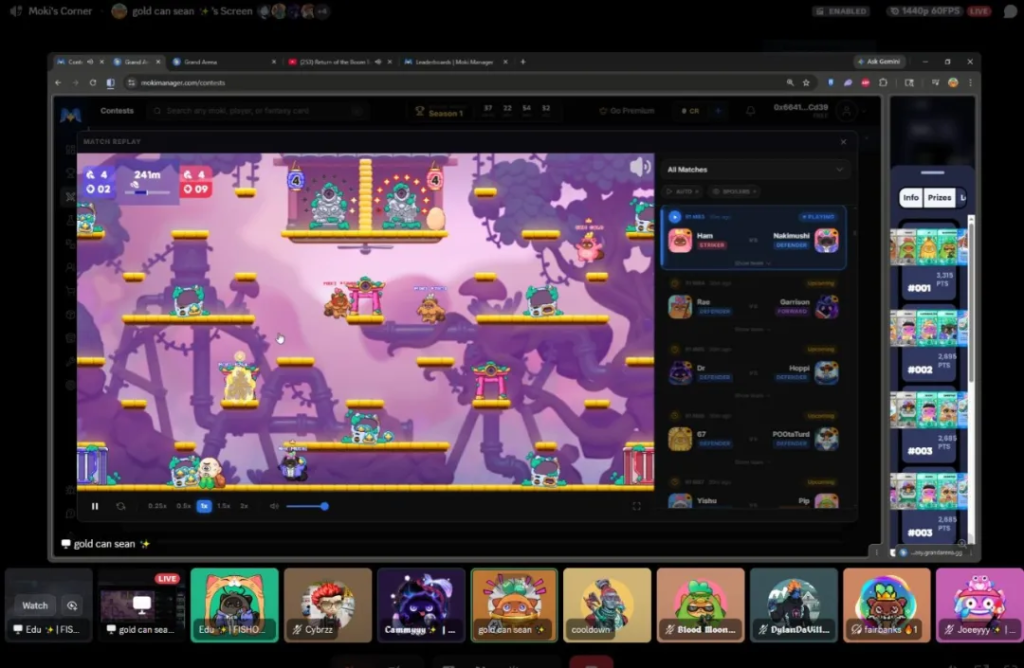The image size is (1024, 668).
Task: Switch to the Prizes tab
Action: click(939, 198)
